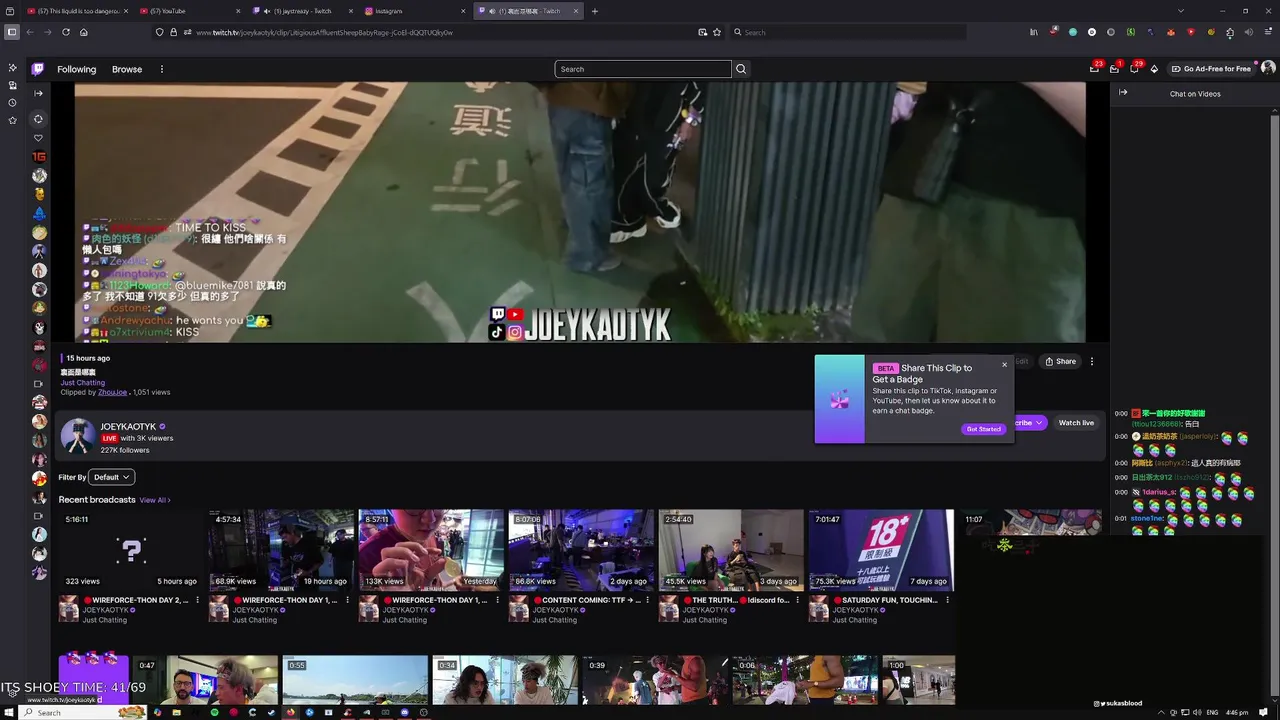1280x720 pixels.
Task: Open the Get Bits icon
Action: click(x=1154, y=69)
